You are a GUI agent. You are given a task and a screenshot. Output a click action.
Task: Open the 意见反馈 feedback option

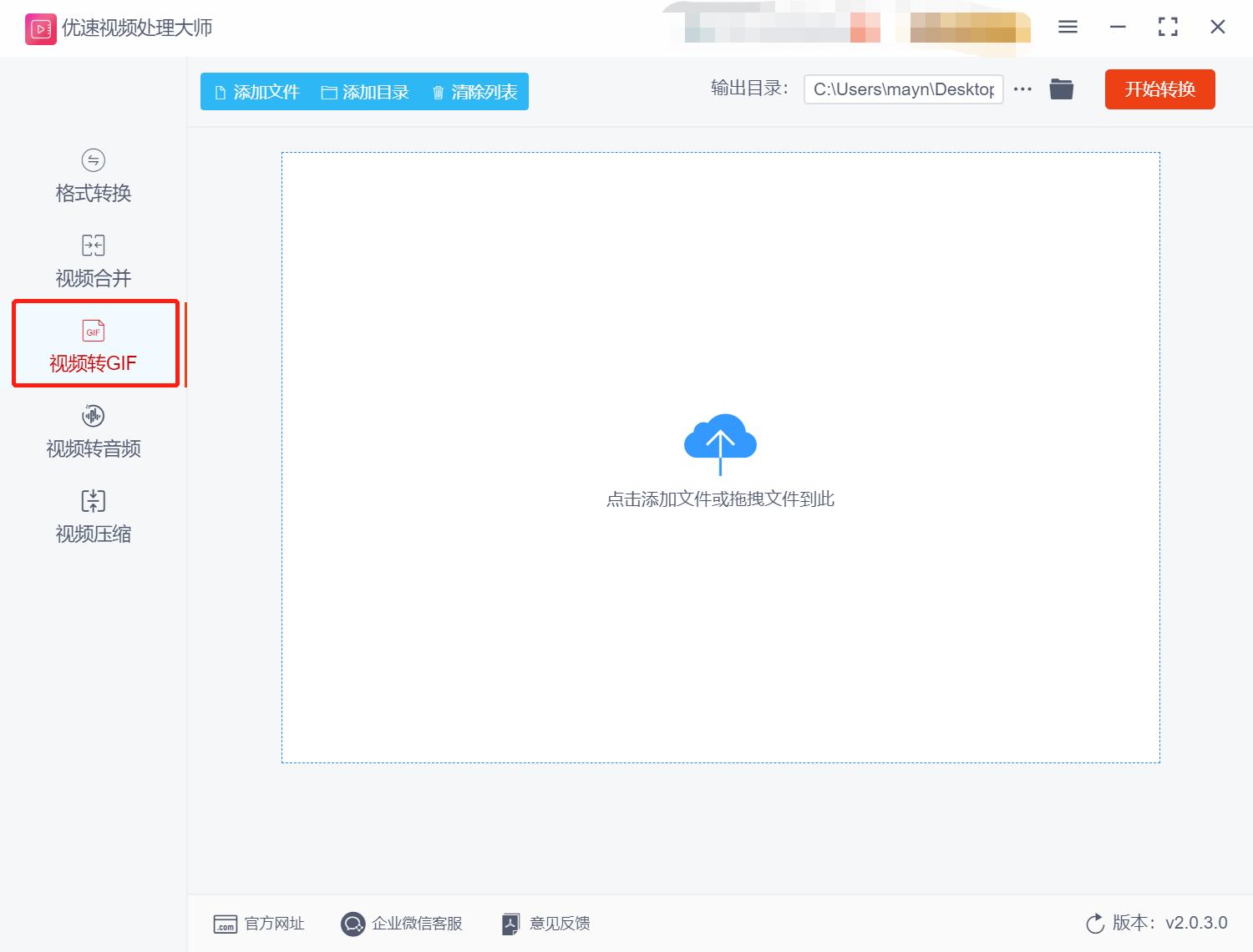(545, 924)
